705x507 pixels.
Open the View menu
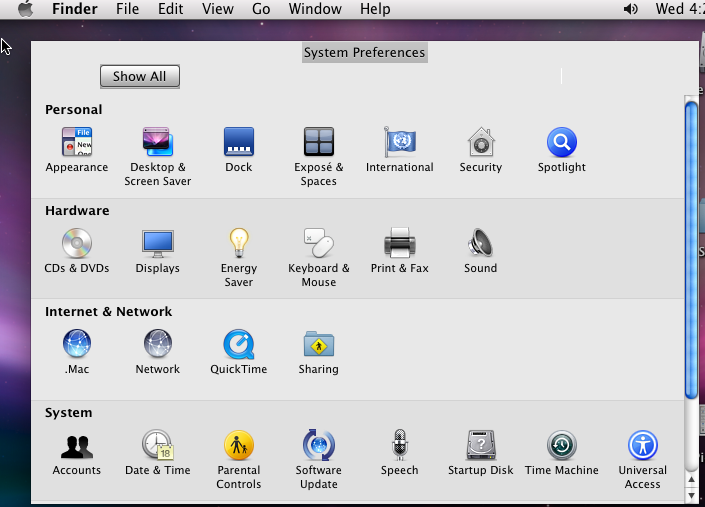(x=218, y=9)
